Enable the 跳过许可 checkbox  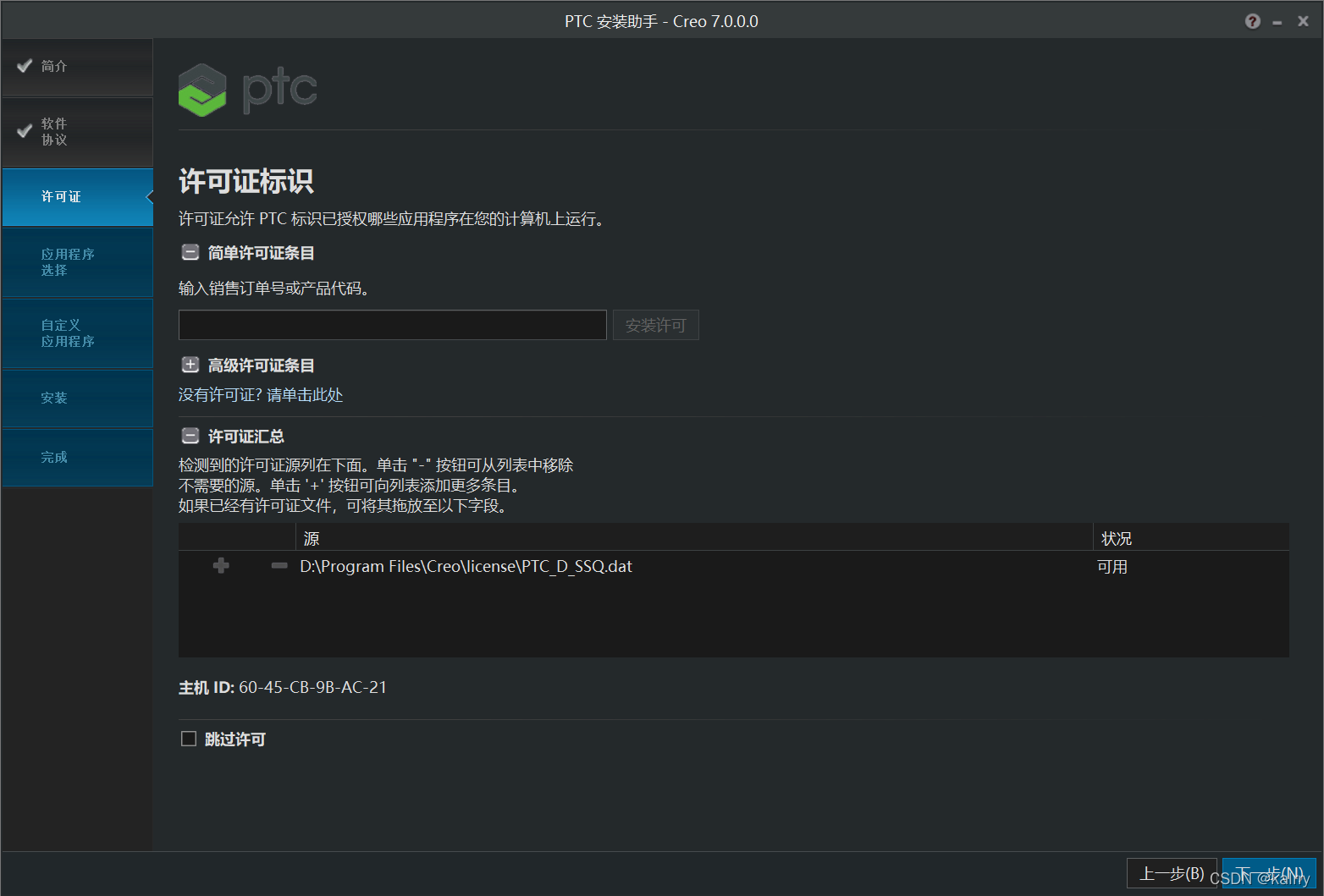189,739
